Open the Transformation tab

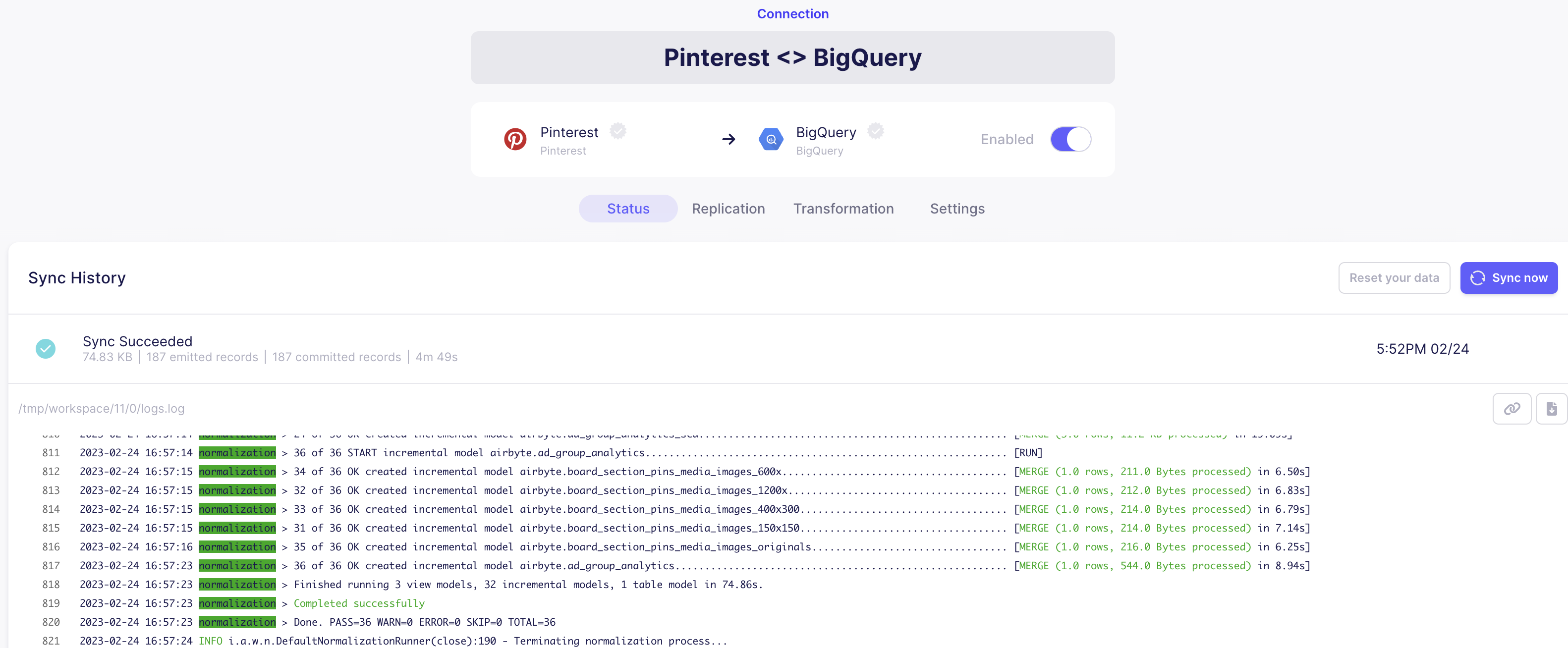coord(843,209)
